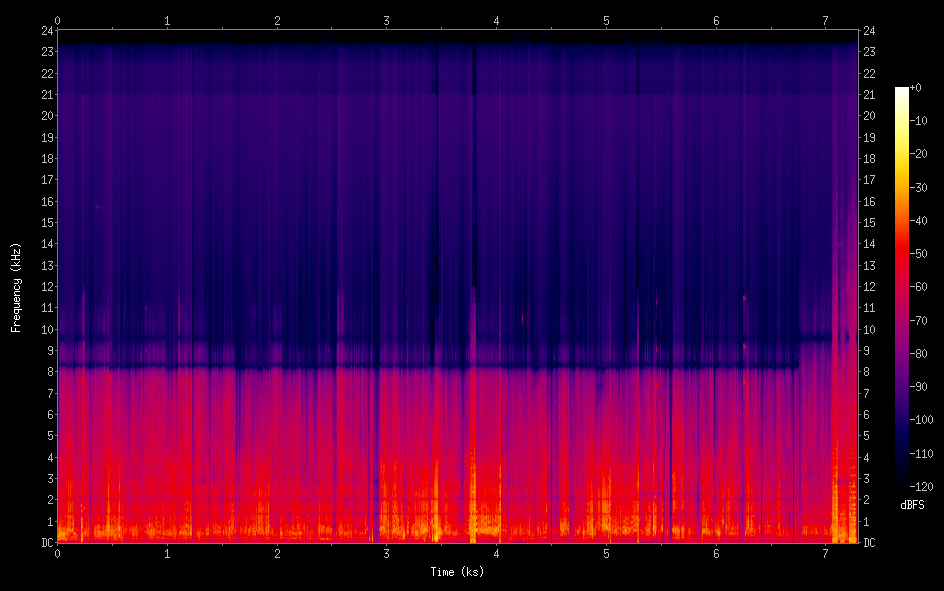944x591 pixels.
Task: Click the "Frequency (kHz)" axis title
Action: (x=16, y=287)
